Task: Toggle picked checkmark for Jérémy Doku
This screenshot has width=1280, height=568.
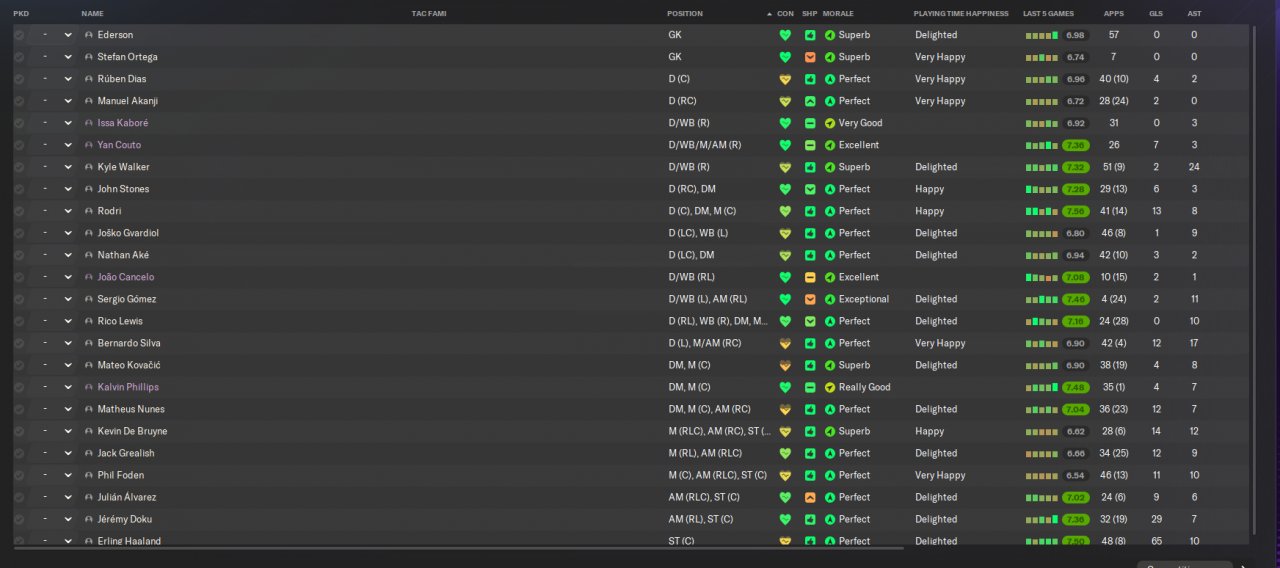Action: pyautogui.click(x=19, y=519)
